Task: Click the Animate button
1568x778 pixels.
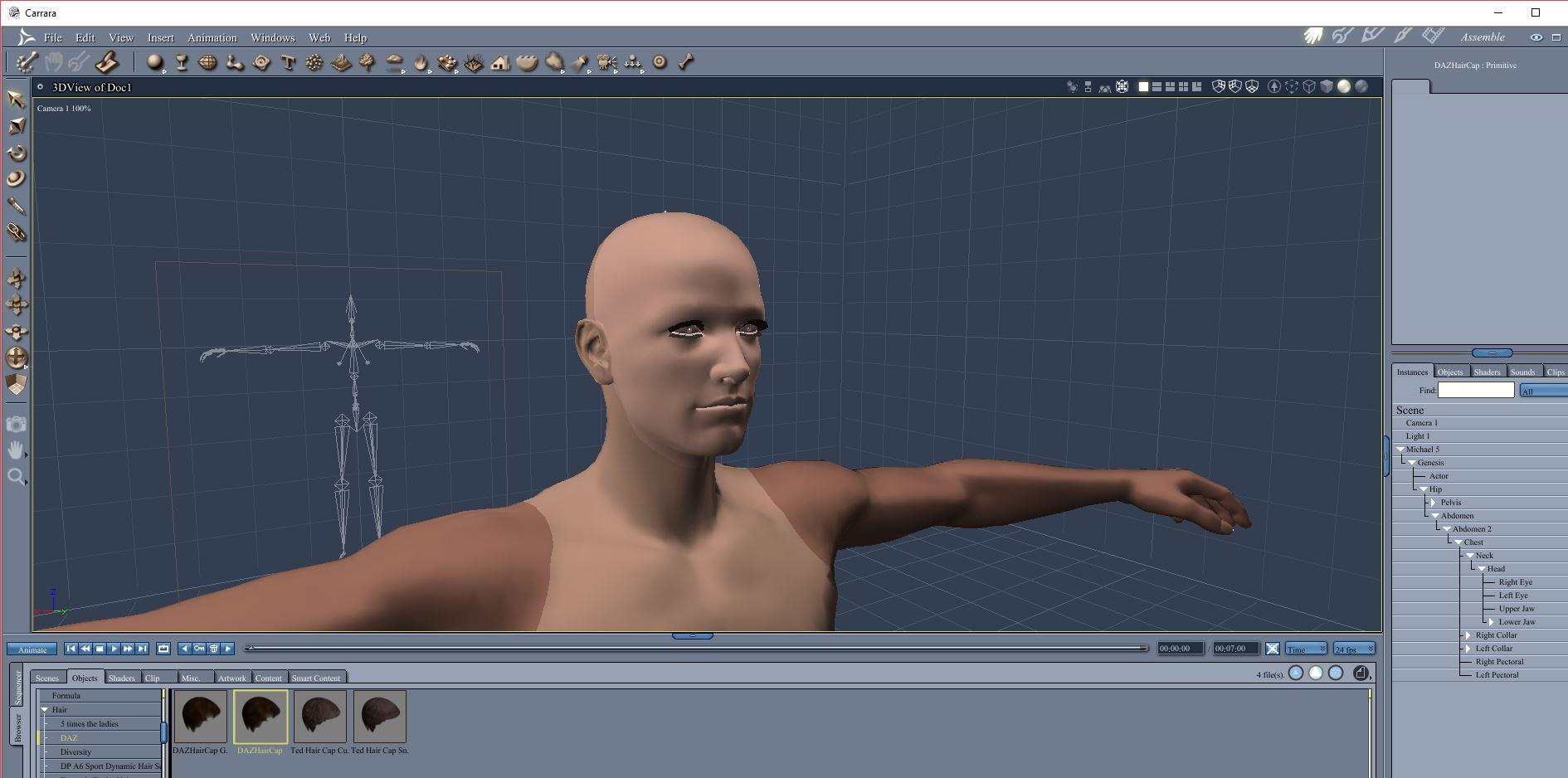Action: click(x=32, y=649)
